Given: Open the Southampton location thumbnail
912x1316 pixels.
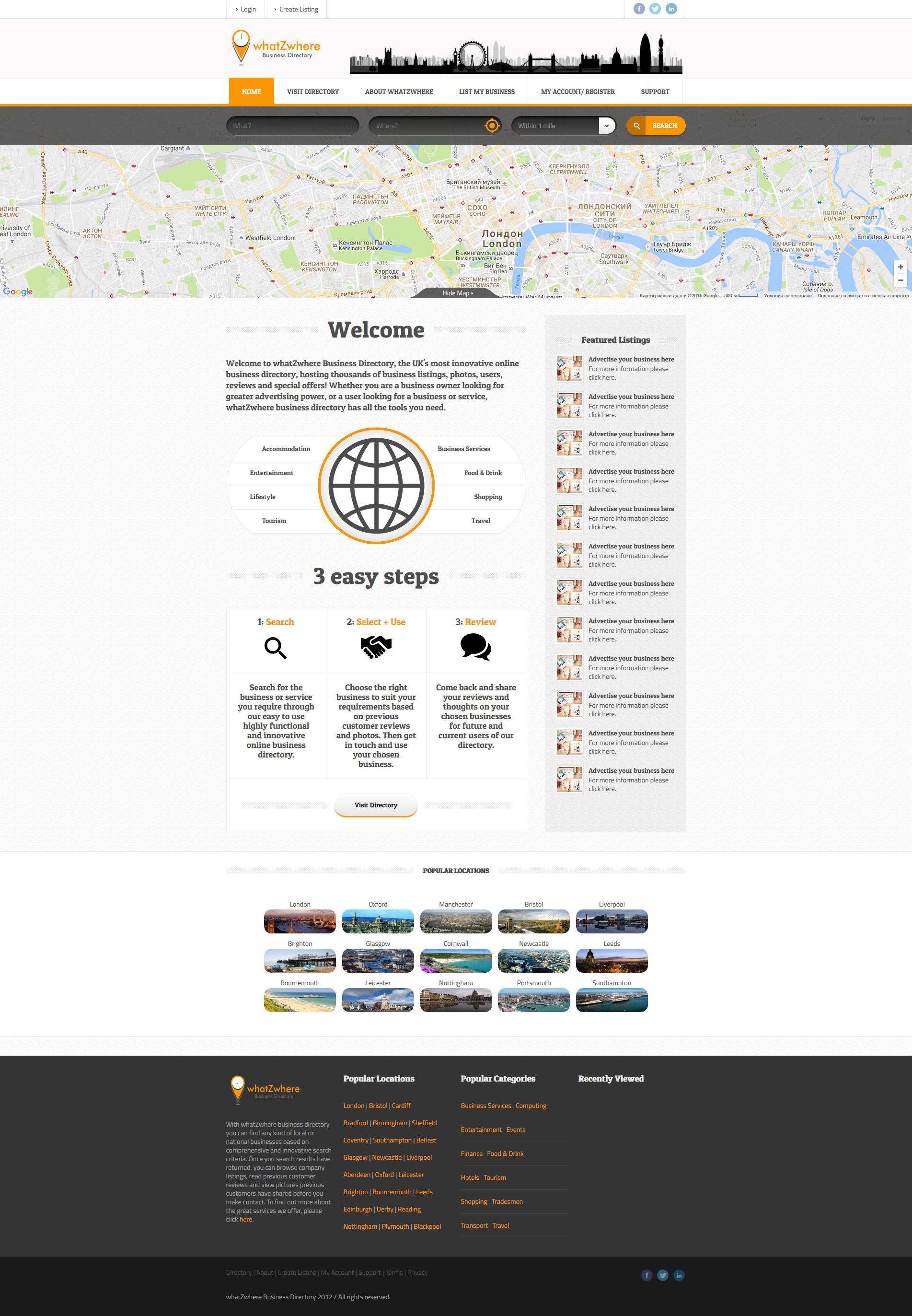Looking at the screenshot, I should 612,1000.
